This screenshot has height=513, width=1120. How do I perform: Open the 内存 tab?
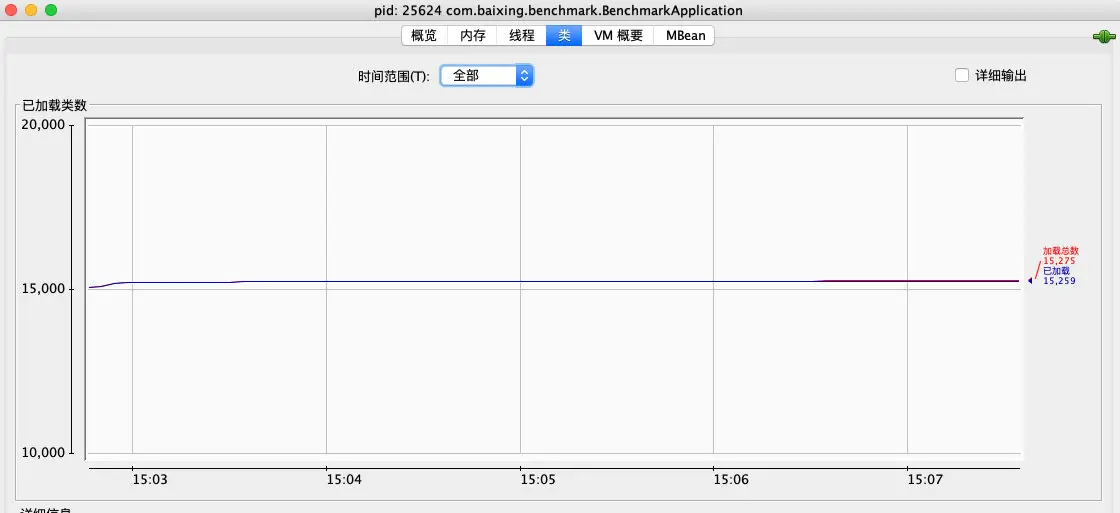pos(472,36)
